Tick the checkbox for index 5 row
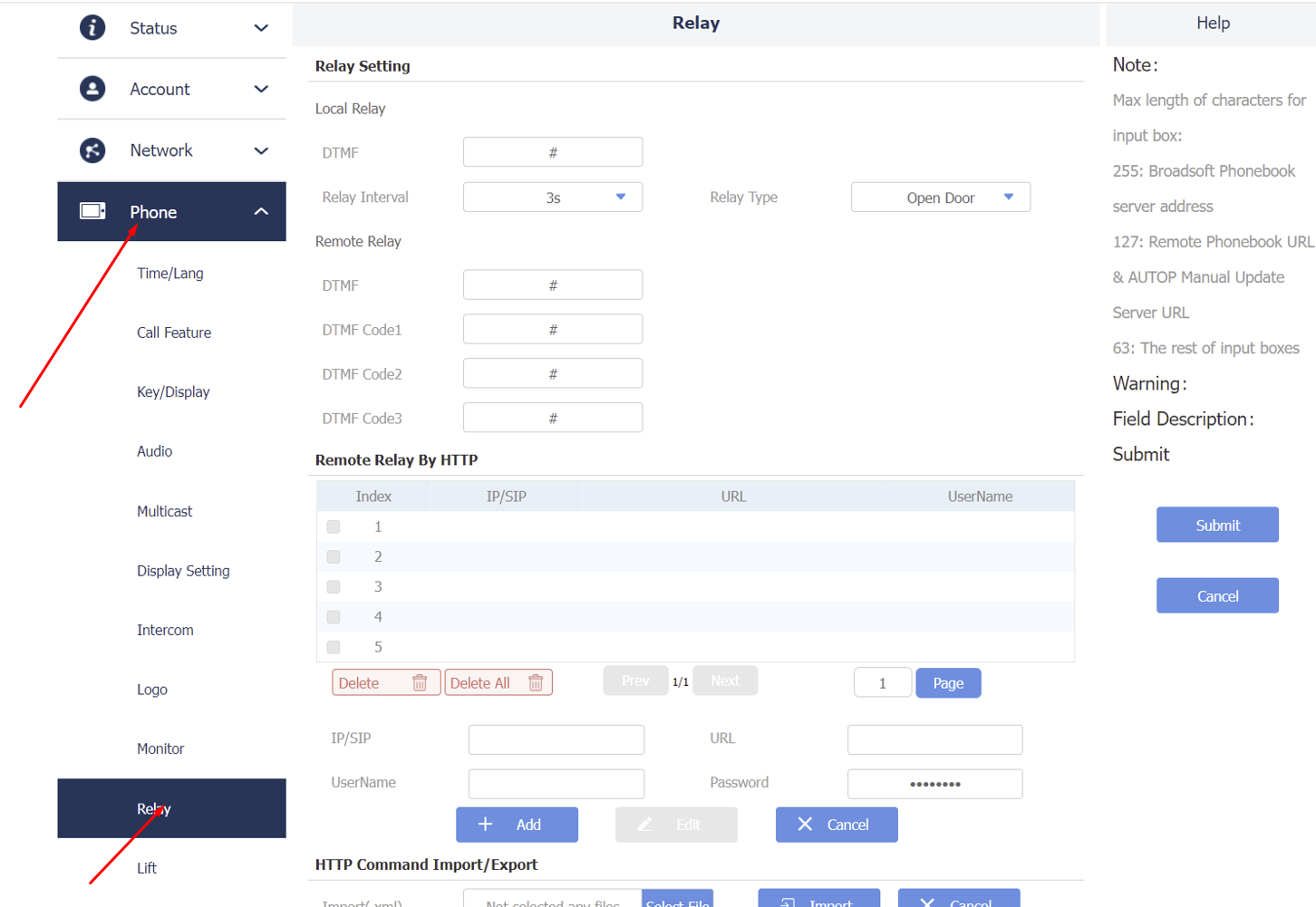Screen dimensions: 1316x907 point(334,647)
